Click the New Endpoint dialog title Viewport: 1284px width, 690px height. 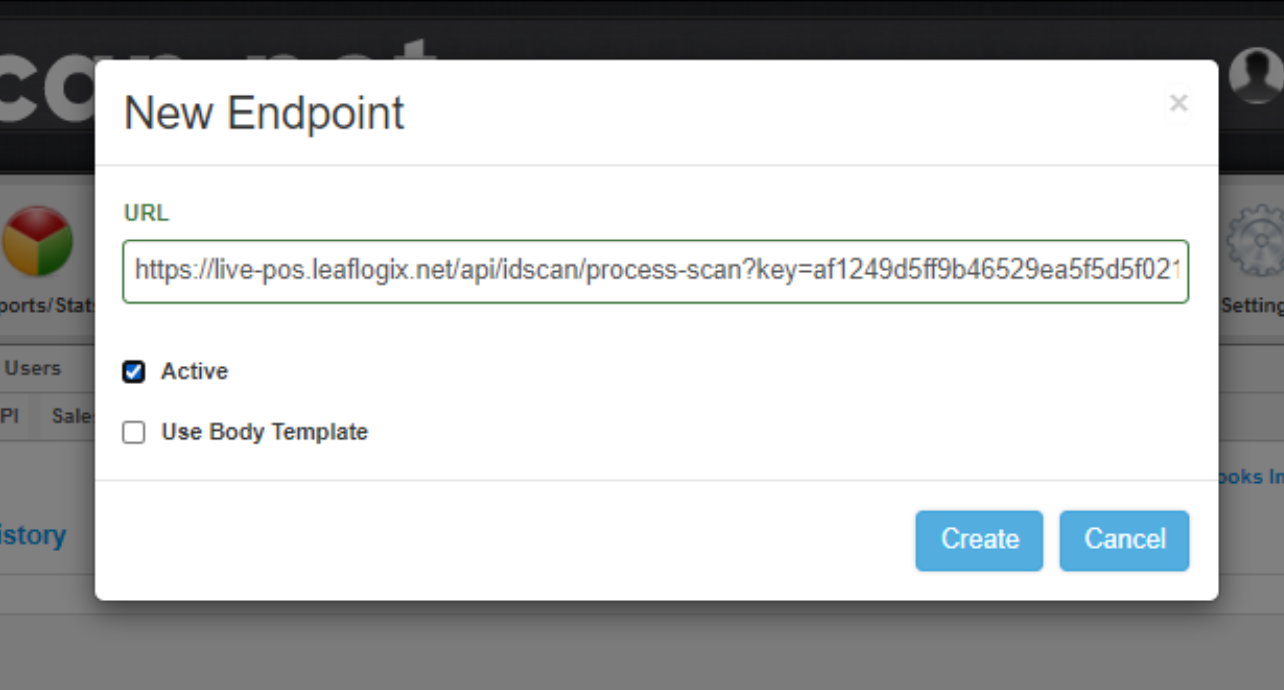pyautogui.click(x=264, y=113)
